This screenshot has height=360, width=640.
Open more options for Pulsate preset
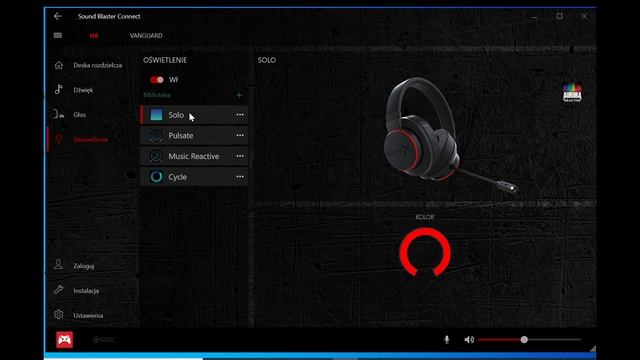(240, 135)
